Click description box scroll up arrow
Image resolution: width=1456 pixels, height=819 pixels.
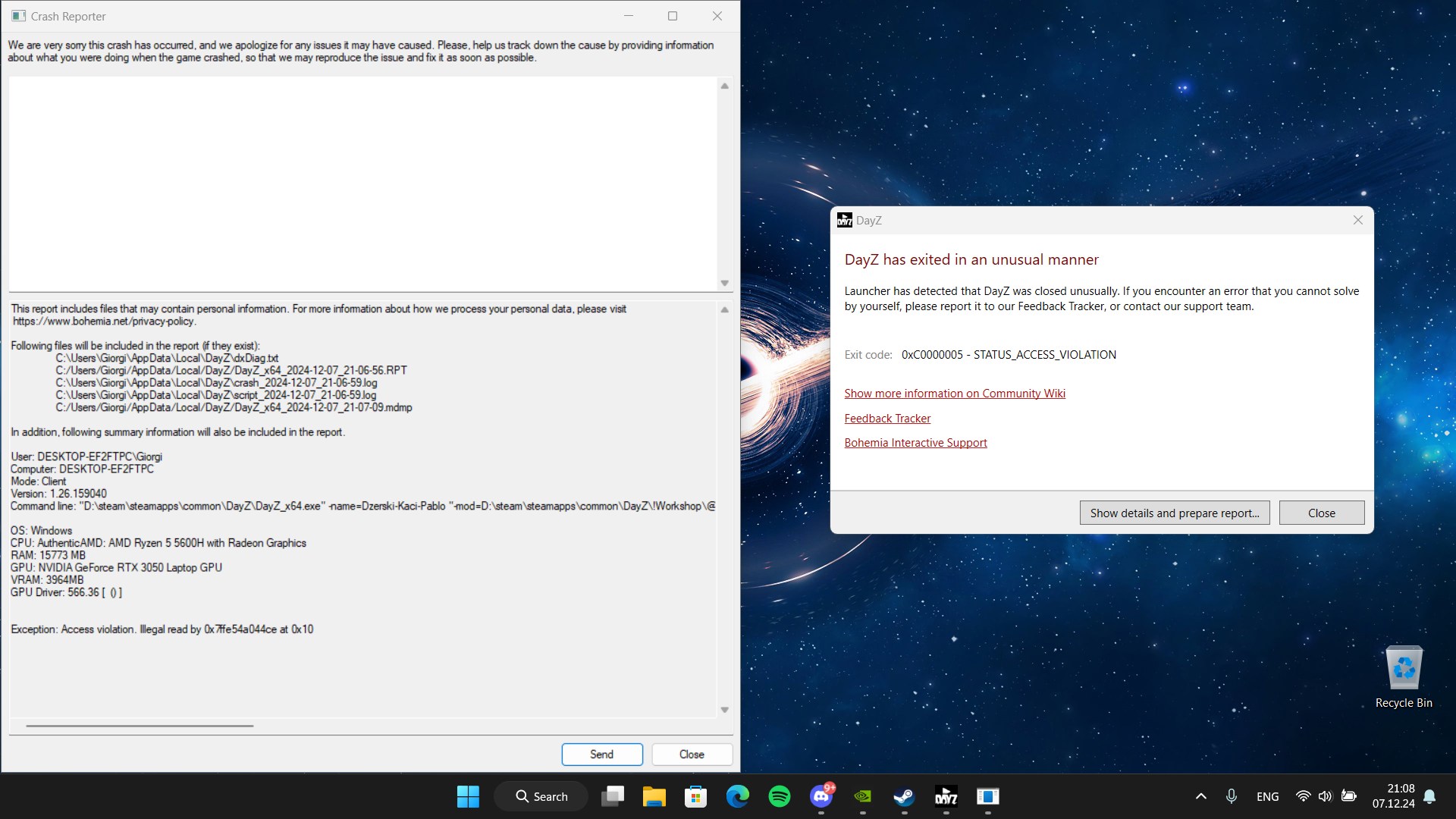pyautogui.click(x=725, y=86)
